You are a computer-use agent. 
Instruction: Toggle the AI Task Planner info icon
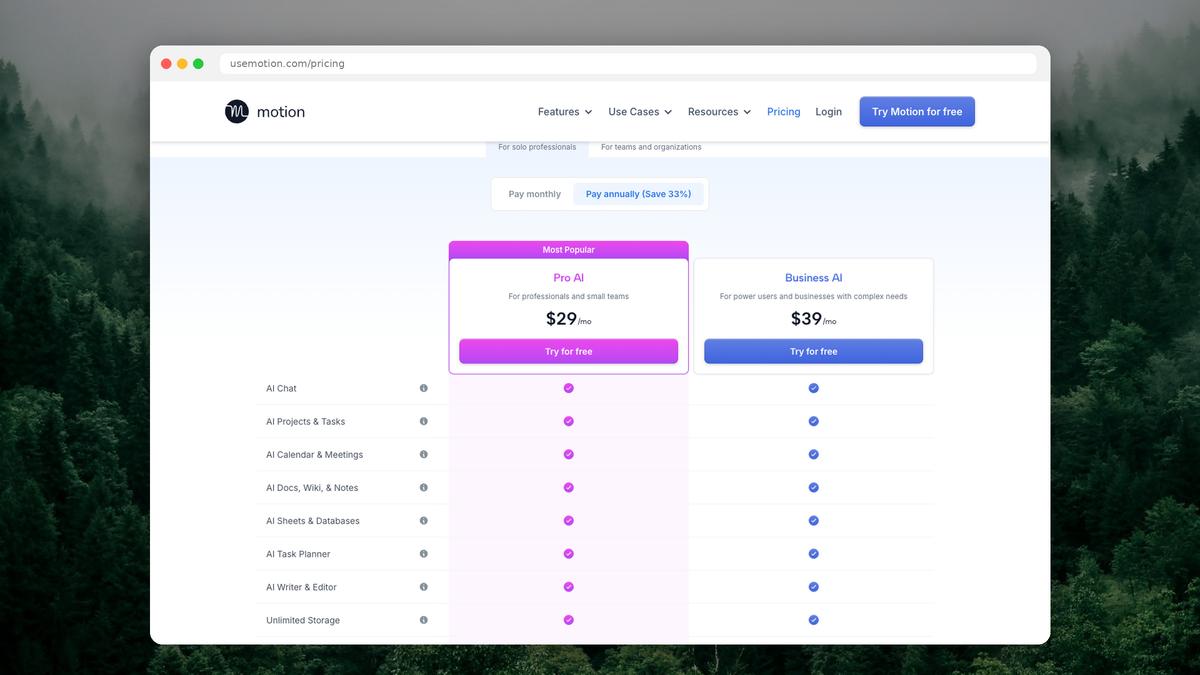[423, 553]
